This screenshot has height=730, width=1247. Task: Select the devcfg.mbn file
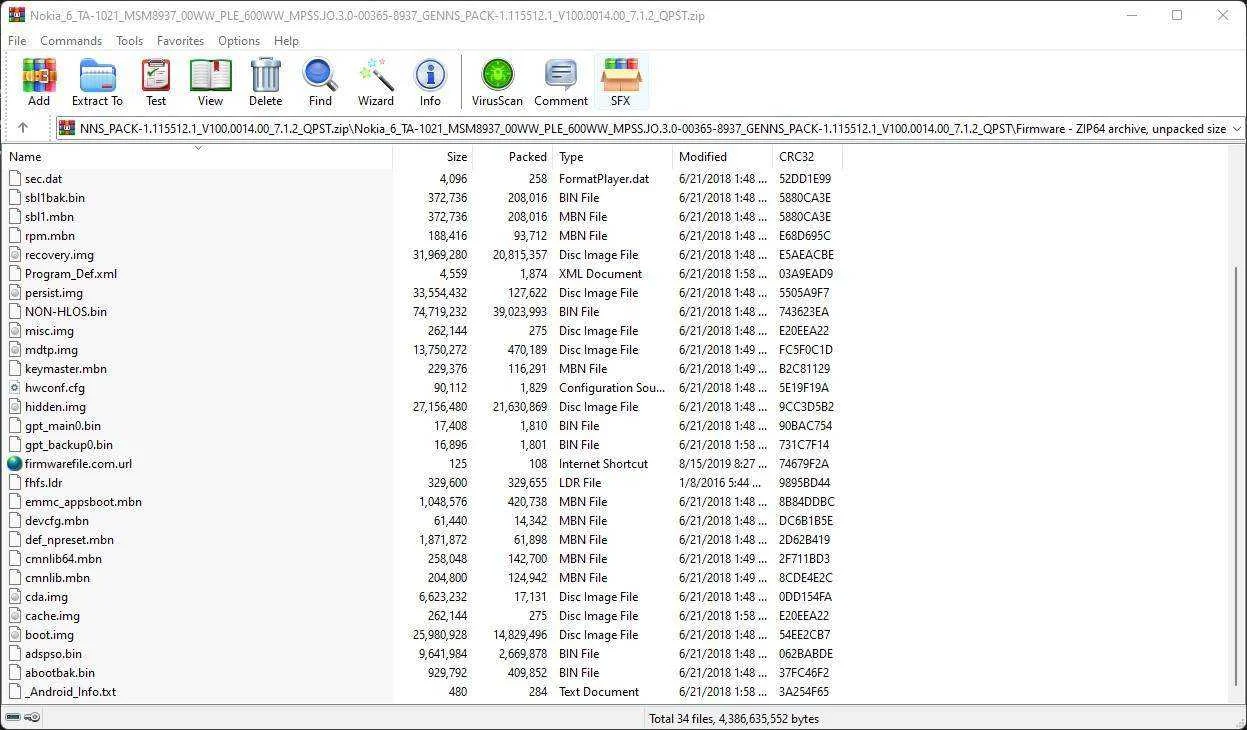(56, 521)
